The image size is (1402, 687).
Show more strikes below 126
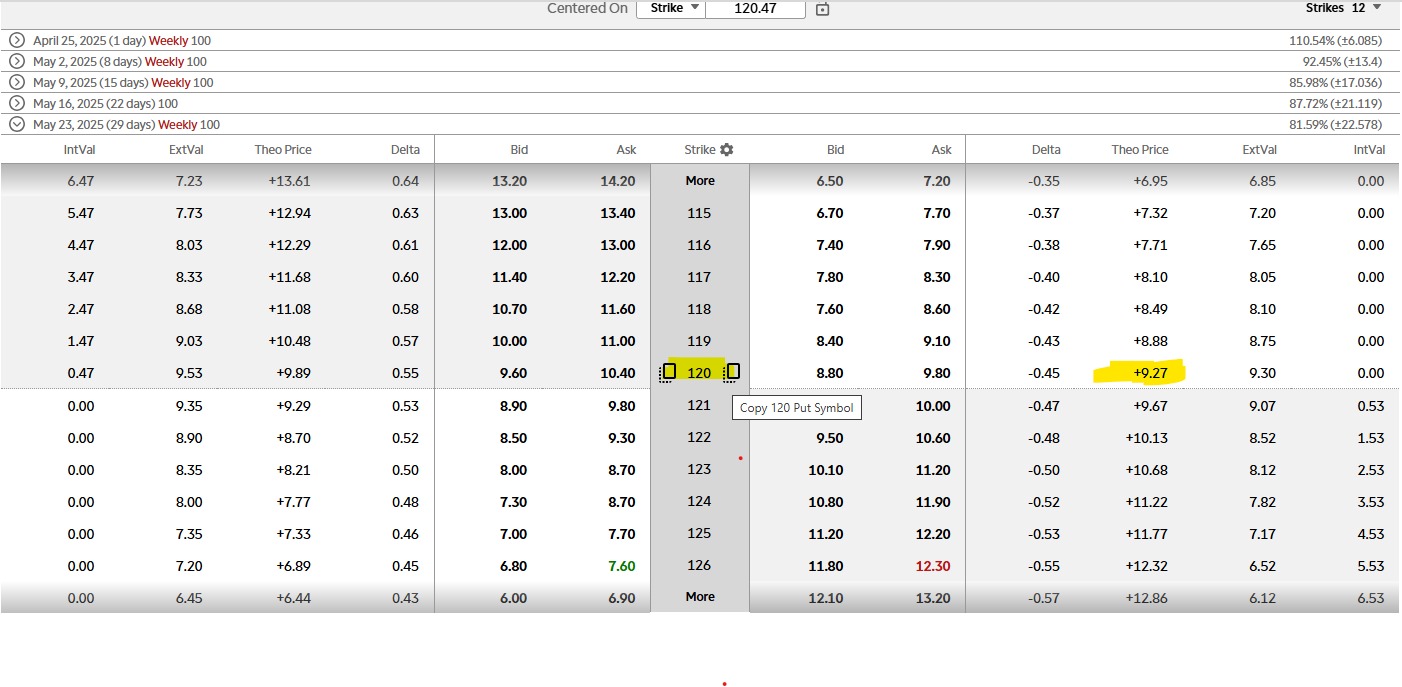[700, 597]
